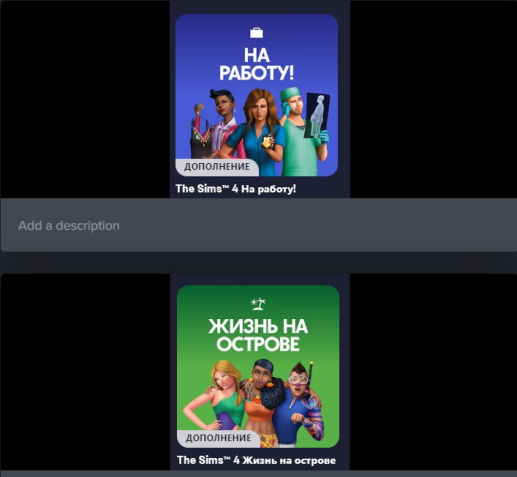Click the ЖИЗНЬ НА ОСТРОВЕ headline text
The image size is (517, 477).
coord(258,335)
